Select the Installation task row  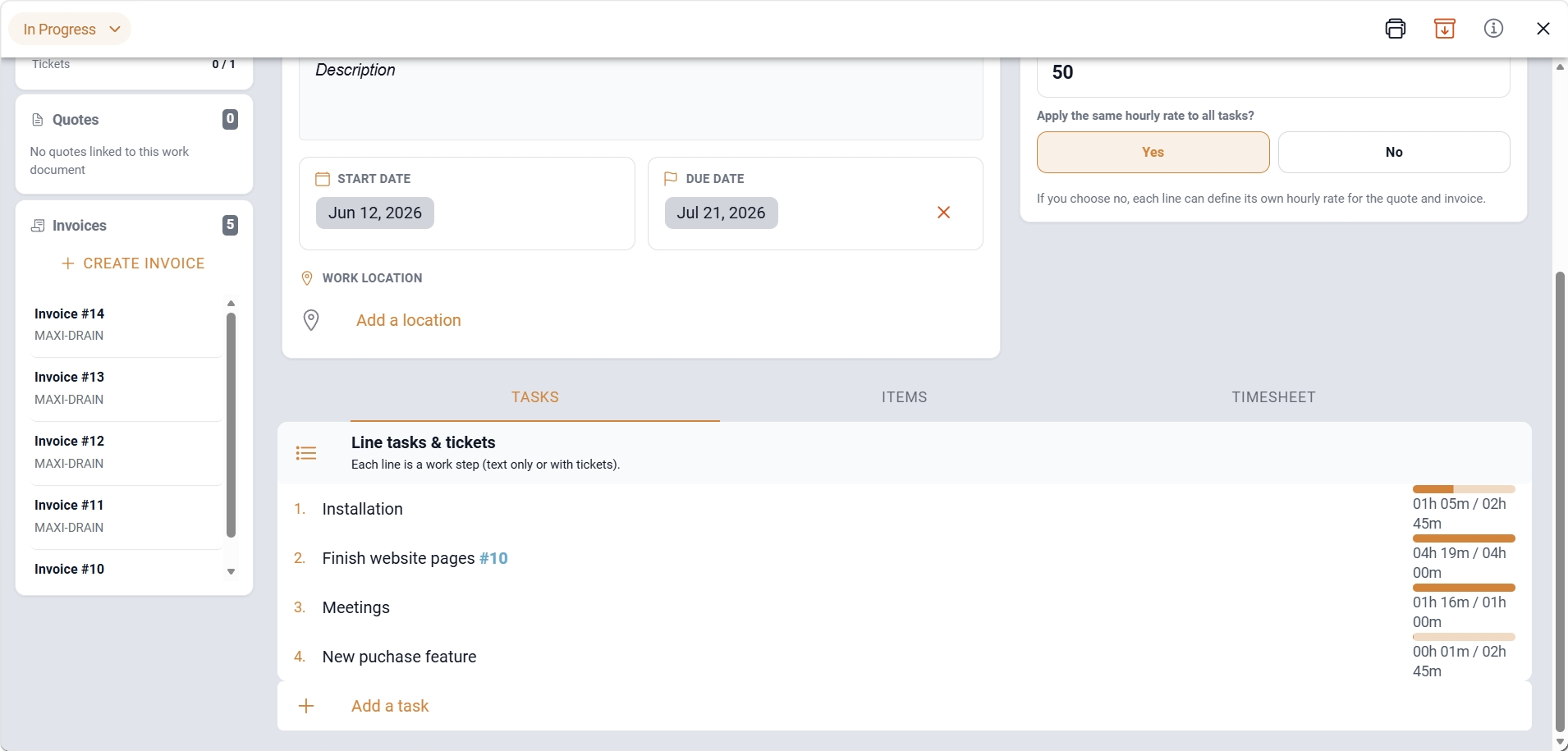(905, 509)
